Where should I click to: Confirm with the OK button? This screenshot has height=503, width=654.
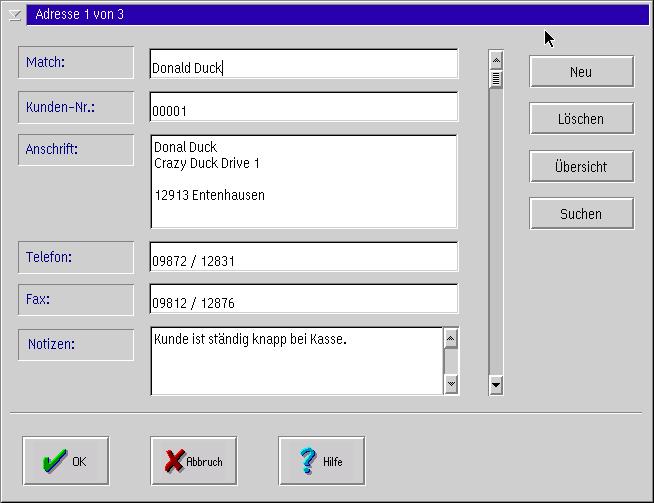tap(66, 461)
